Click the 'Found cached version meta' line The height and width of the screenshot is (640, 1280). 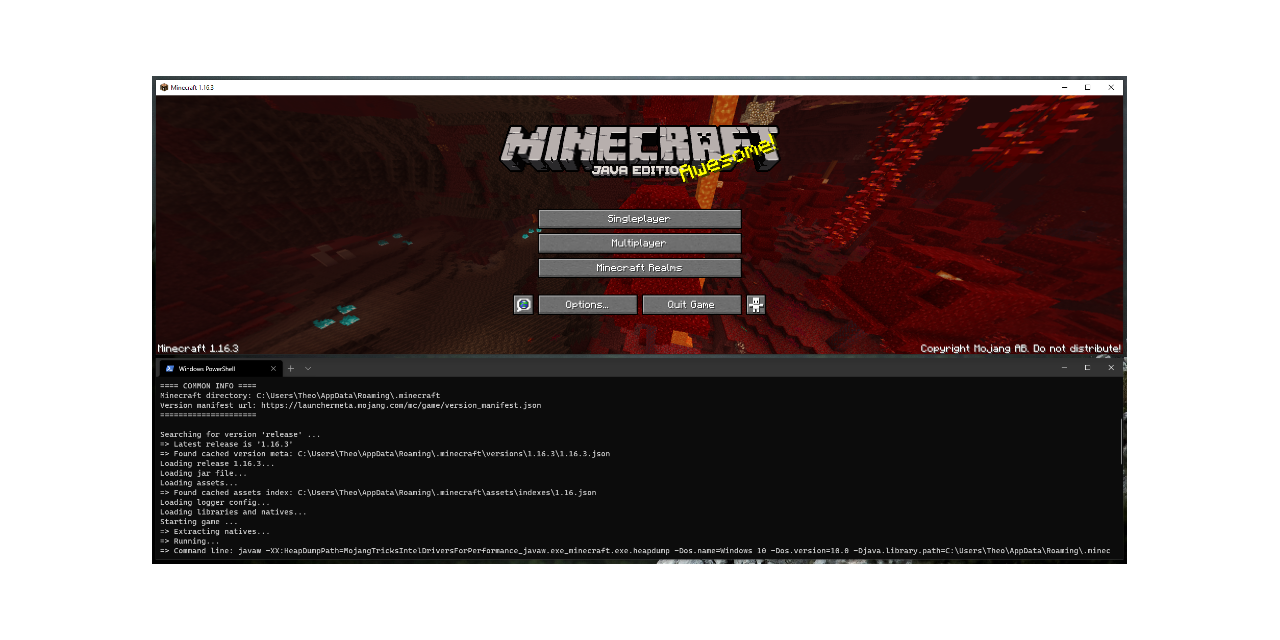pos(385,454)
